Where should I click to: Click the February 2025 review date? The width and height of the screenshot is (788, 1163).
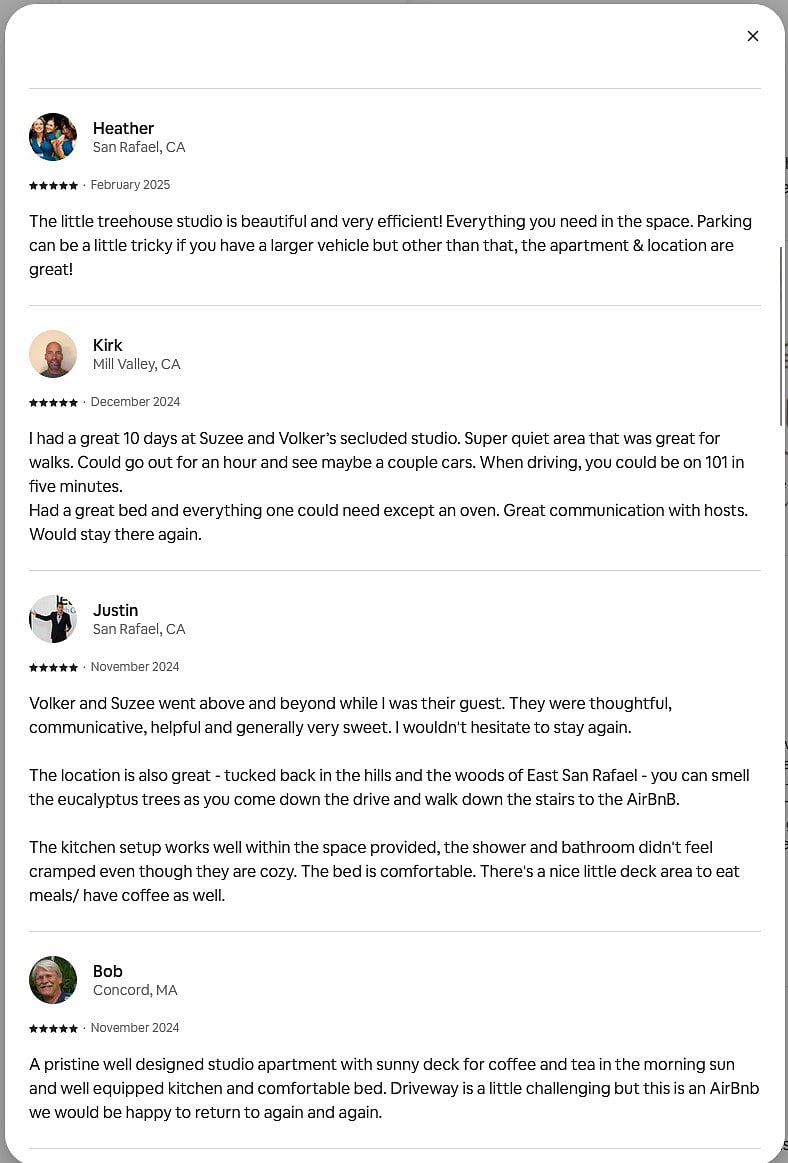pyautogui.click(x=131, y=185)
